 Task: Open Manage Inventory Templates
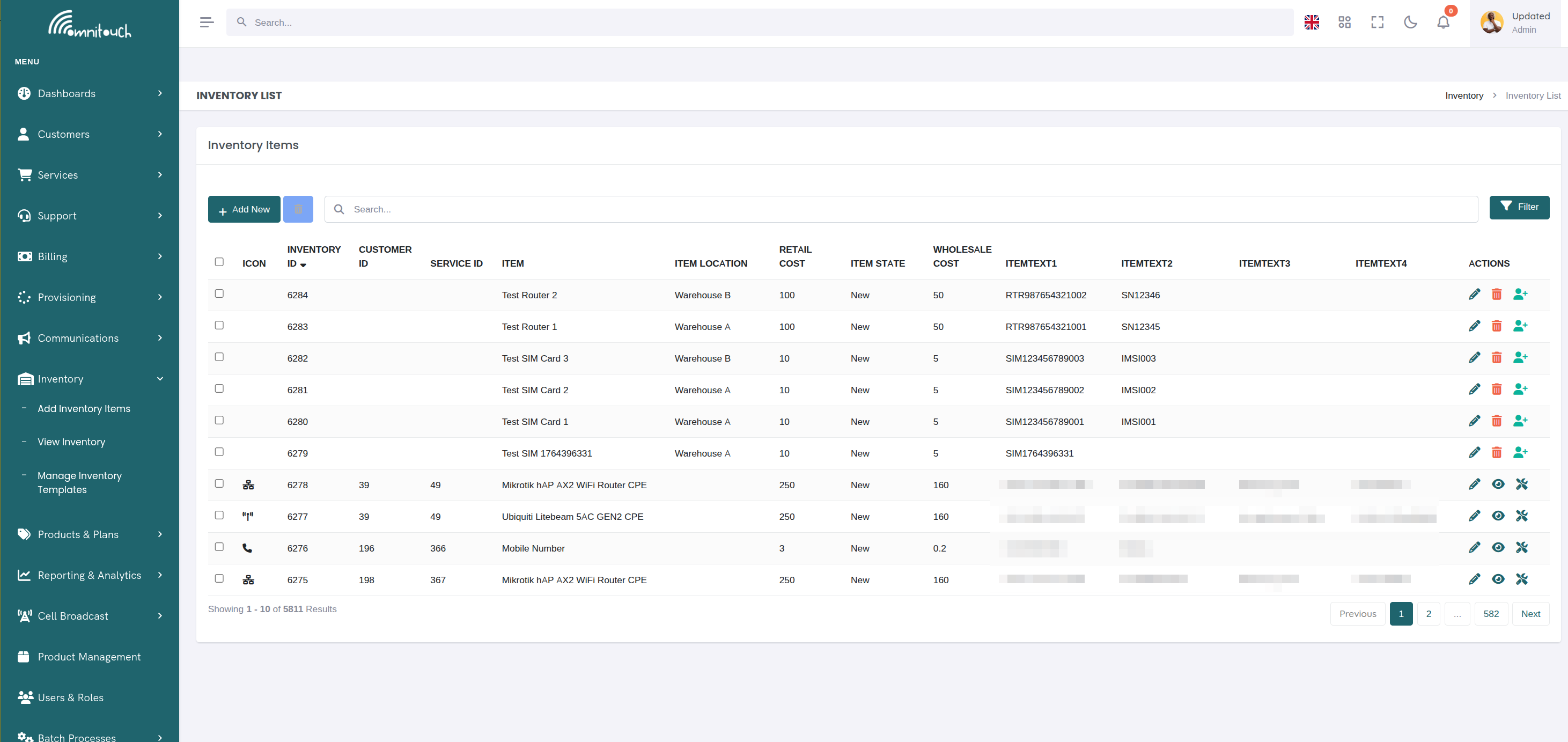pos(80,482)
